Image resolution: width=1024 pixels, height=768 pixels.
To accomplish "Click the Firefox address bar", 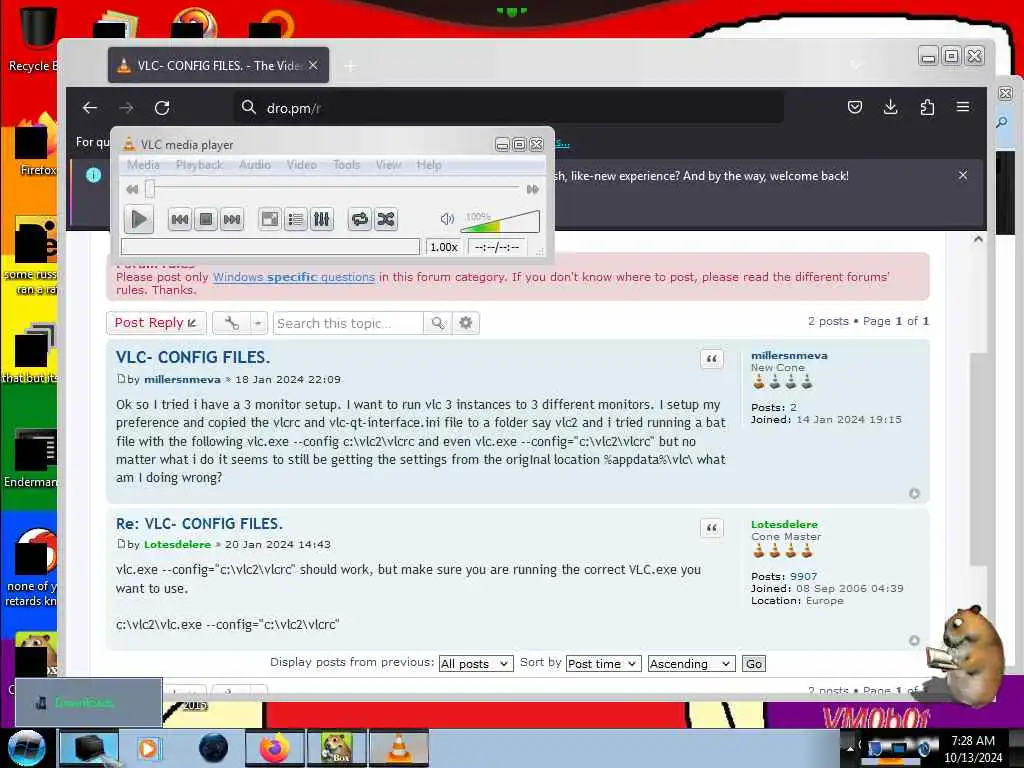I will click(509, 108).
